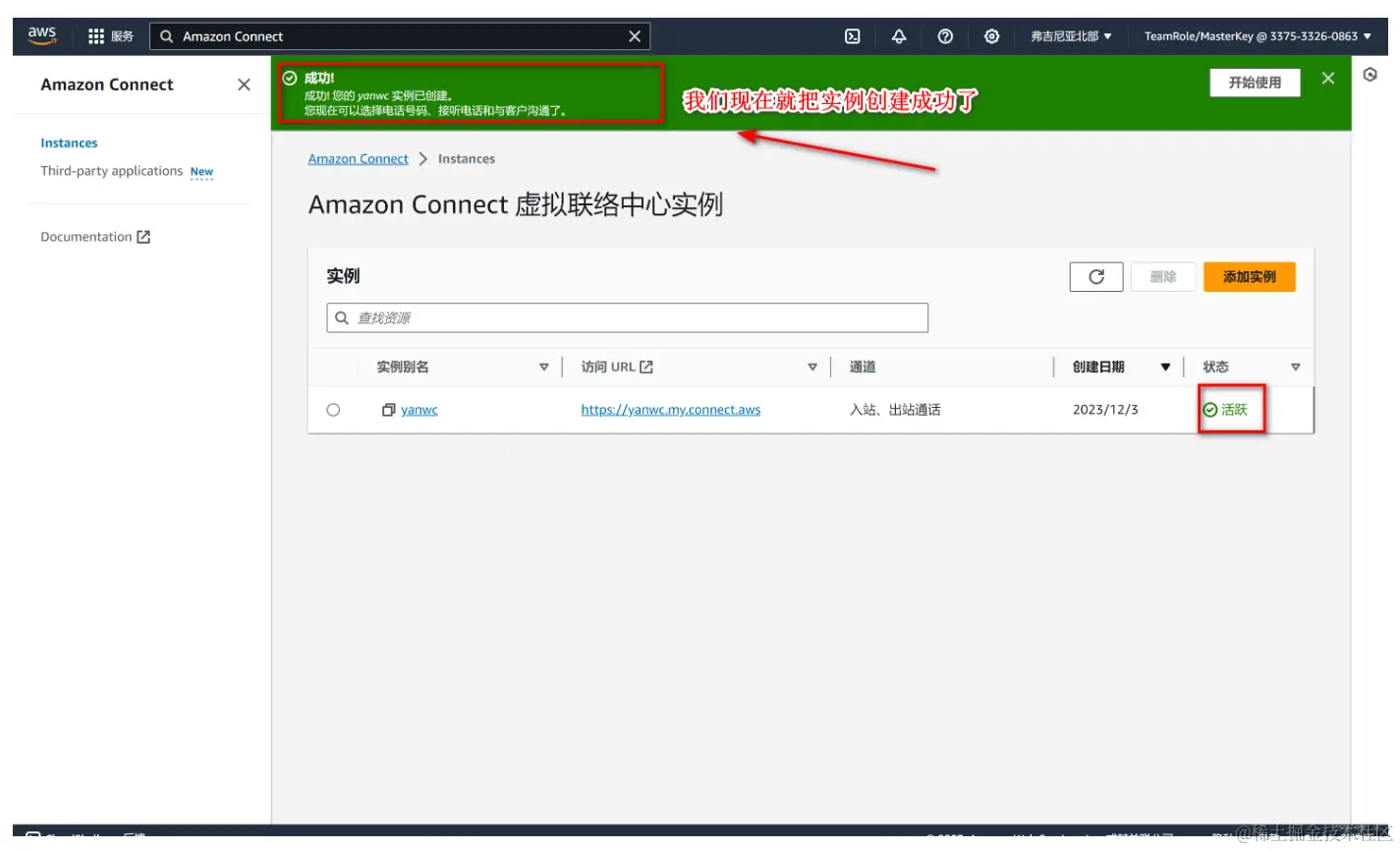Click the green banner's start-using button
Screen dimensions: 1400x850
[x=1255, y=83]
